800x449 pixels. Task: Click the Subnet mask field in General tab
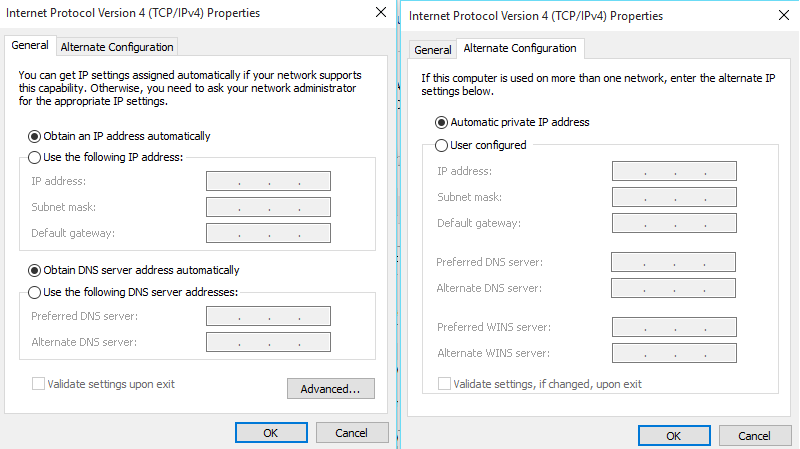pos(268,207)
